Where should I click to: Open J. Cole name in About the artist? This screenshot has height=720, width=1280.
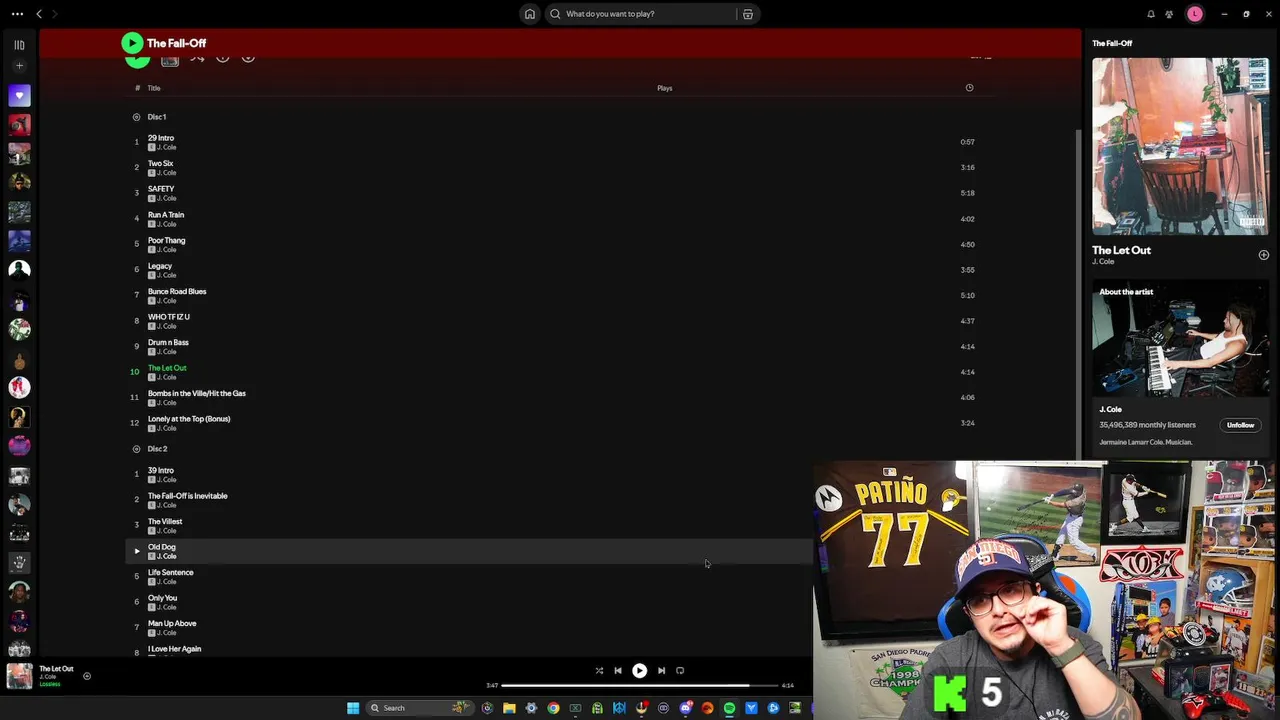click(1110, 409)
